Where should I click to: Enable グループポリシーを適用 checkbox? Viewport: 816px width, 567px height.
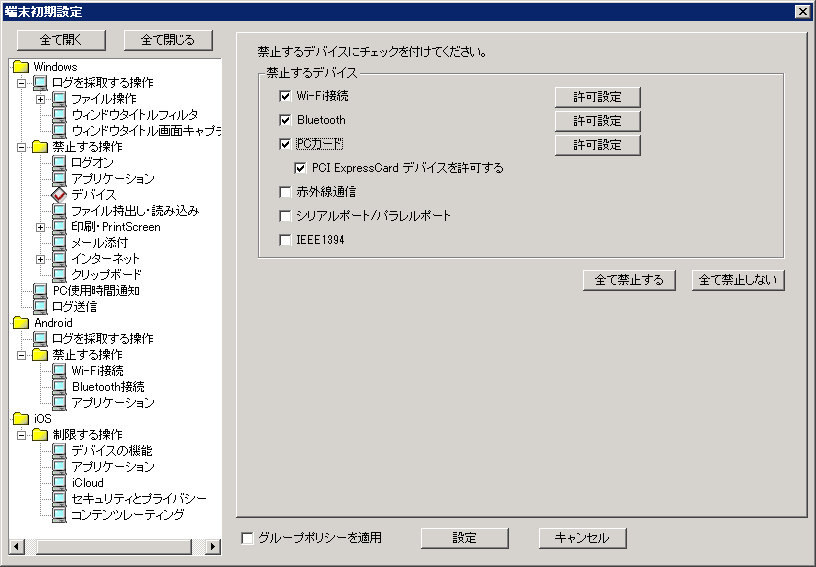pos(247,538)
